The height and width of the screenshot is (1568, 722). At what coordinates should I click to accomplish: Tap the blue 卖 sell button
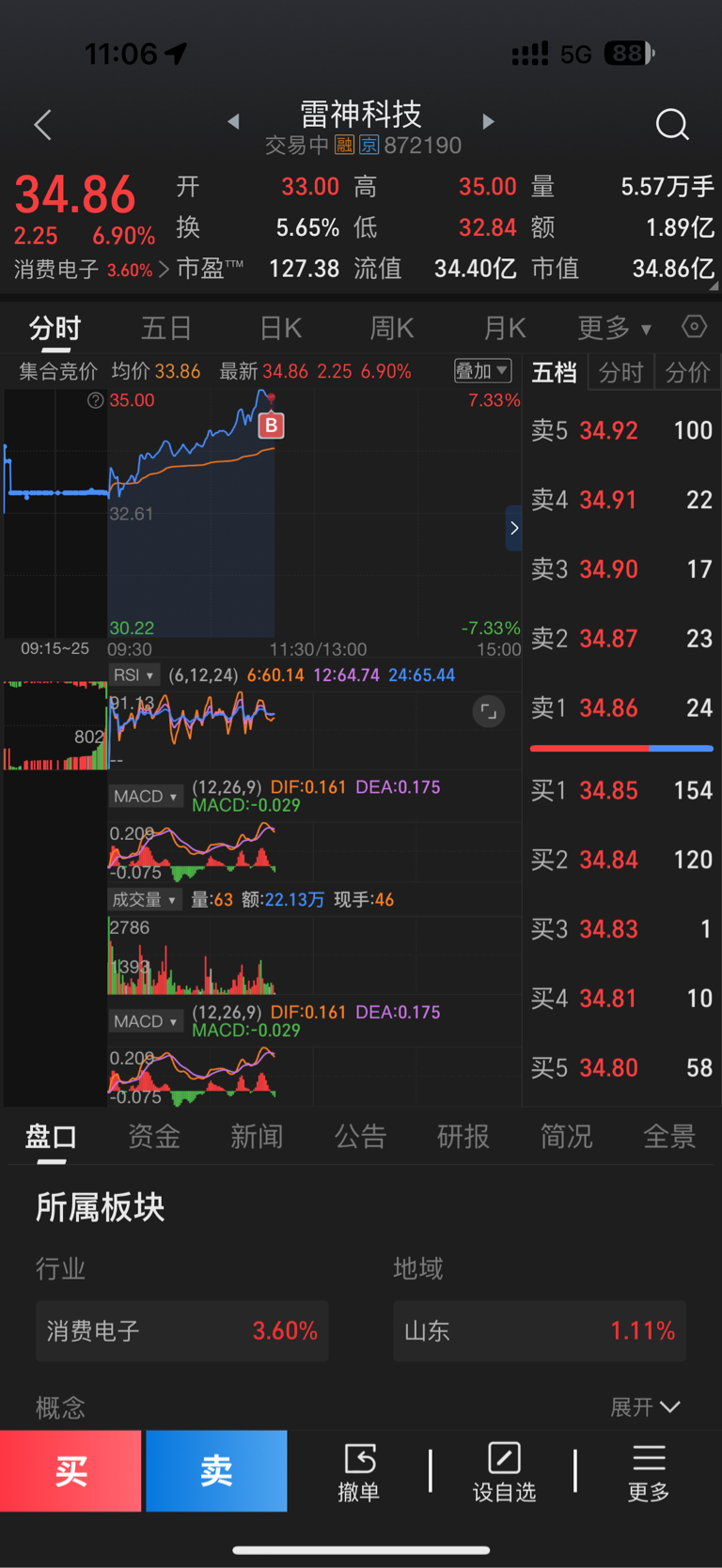(x=216, y=1471)
